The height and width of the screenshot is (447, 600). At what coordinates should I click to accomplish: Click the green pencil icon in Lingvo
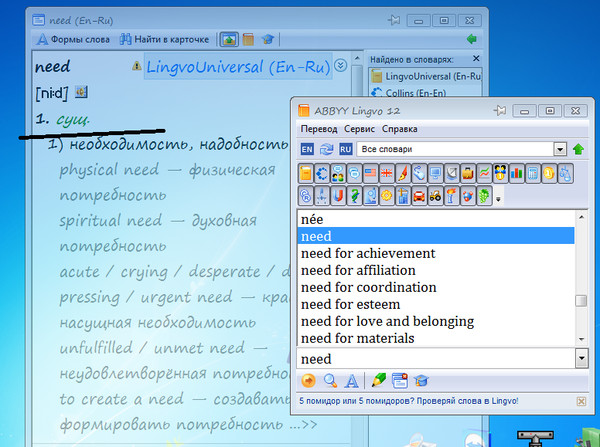click(x=378, y=380)
